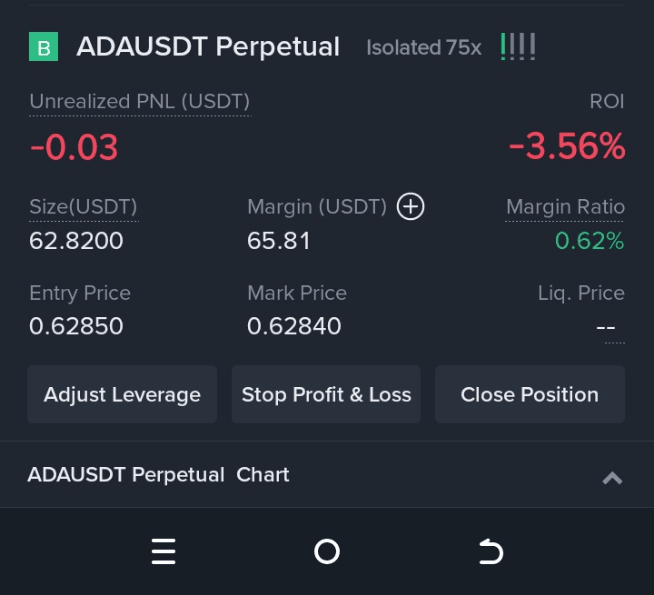Open Stop Profit & Loss settings
The width and height of the screenshot is (654, 595).
pyautogui.click(x=326, y=394)
